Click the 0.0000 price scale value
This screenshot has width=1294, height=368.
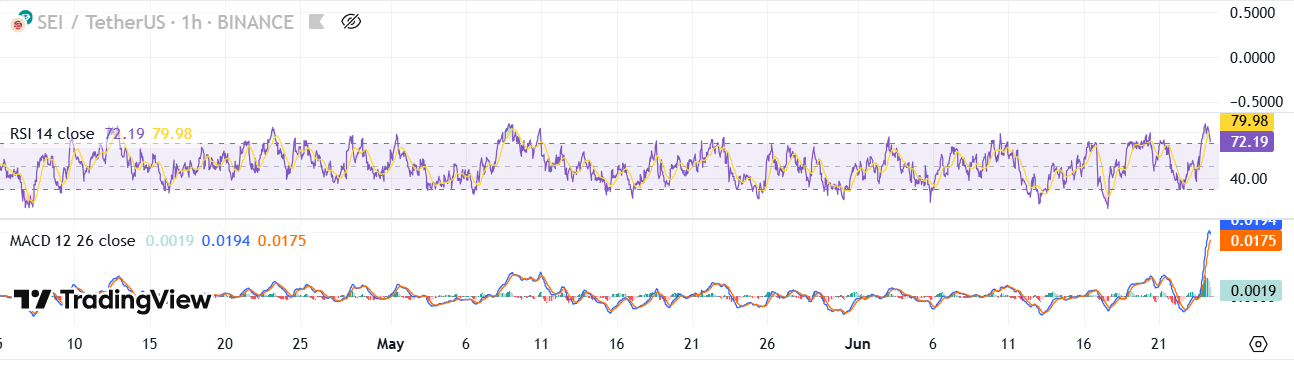pyautogui.click(x=1252, y=58)
